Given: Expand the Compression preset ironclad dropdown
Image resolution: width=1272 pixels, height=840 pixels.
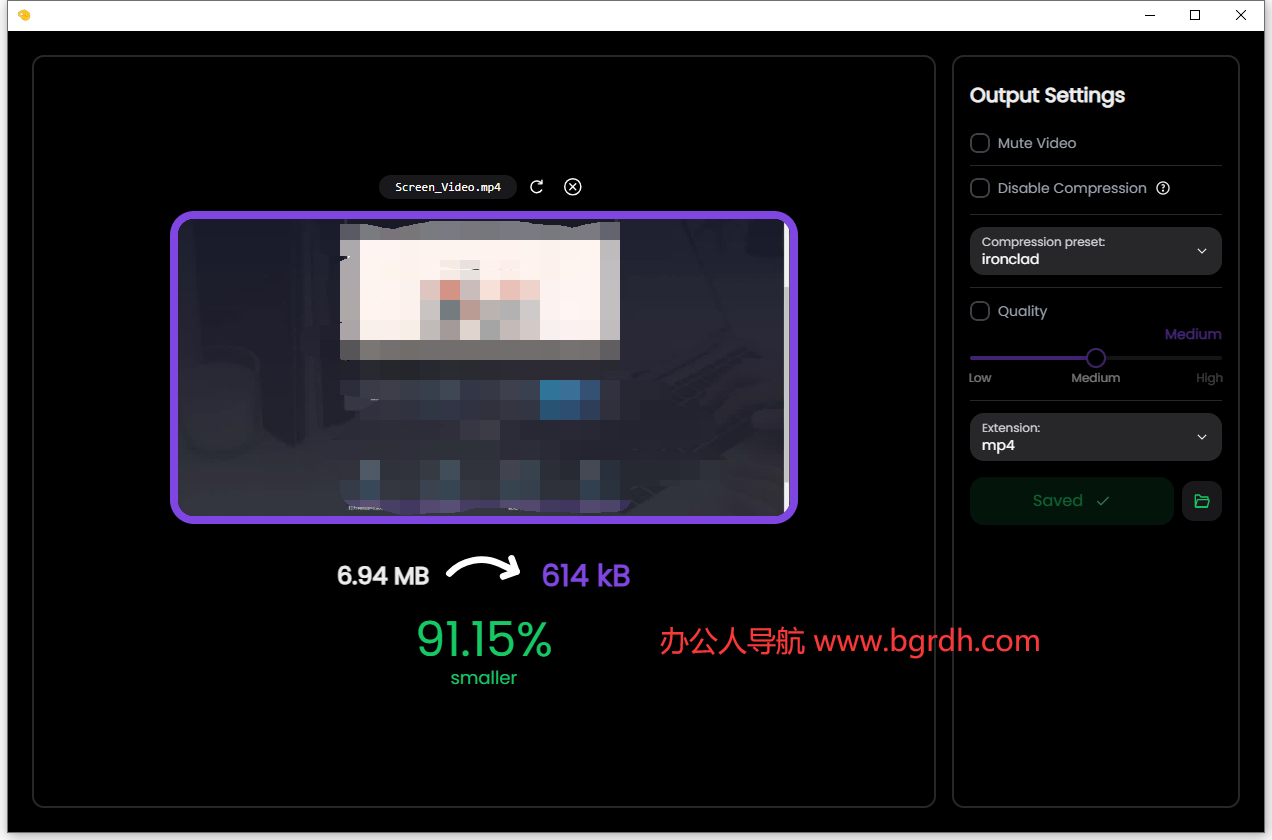Looking at the screenshot, I should [1095, 251].
